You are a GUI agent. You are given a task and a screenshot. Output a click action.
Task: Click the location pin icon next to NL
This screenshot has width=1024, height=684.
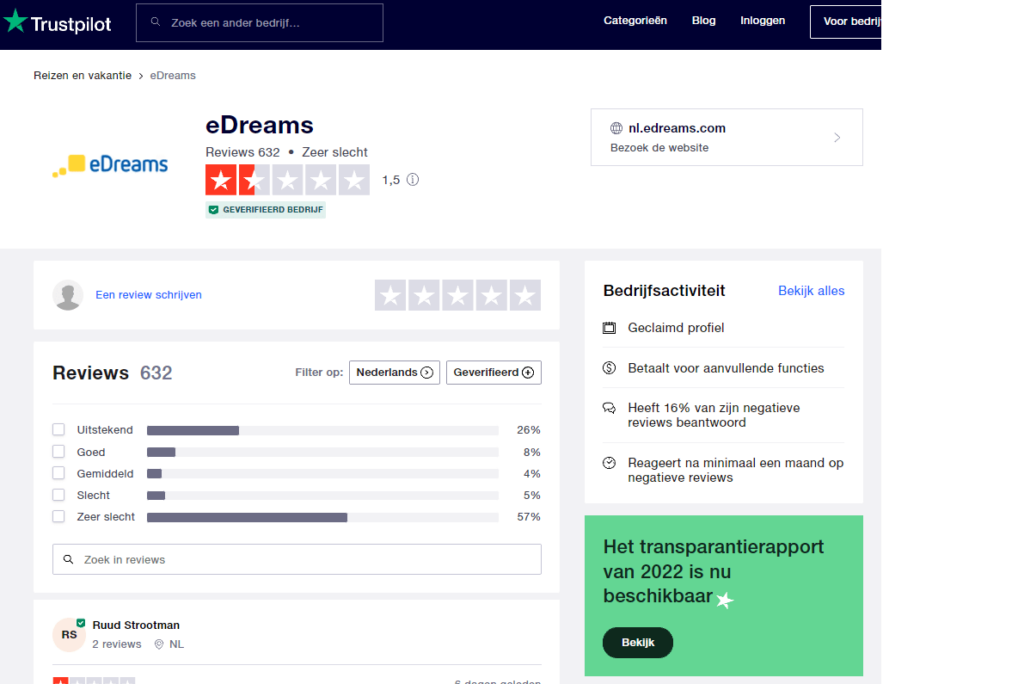[x=159, y=644]
